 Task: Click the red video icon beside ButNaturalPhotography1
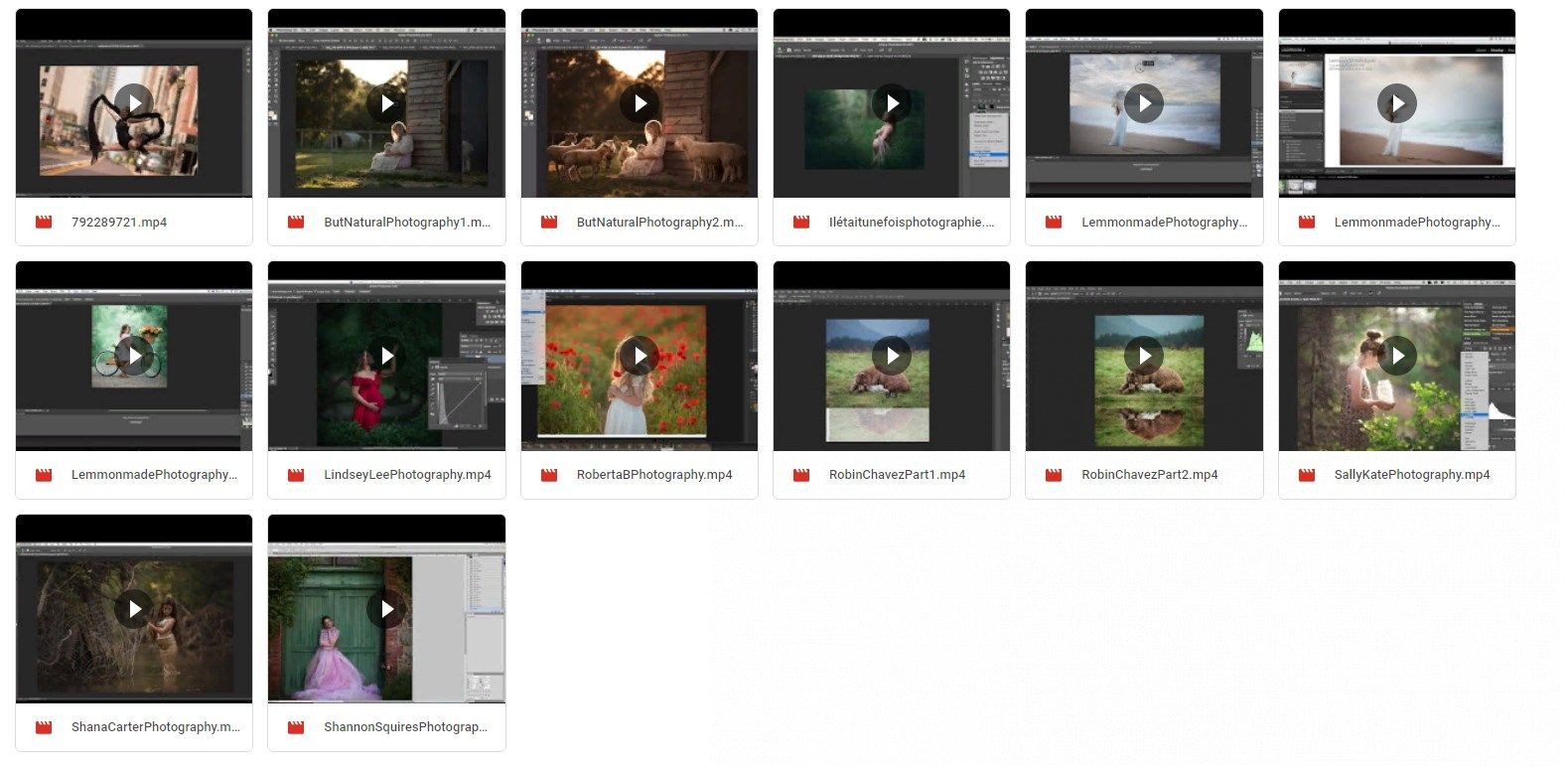click(x=296, y=223)
